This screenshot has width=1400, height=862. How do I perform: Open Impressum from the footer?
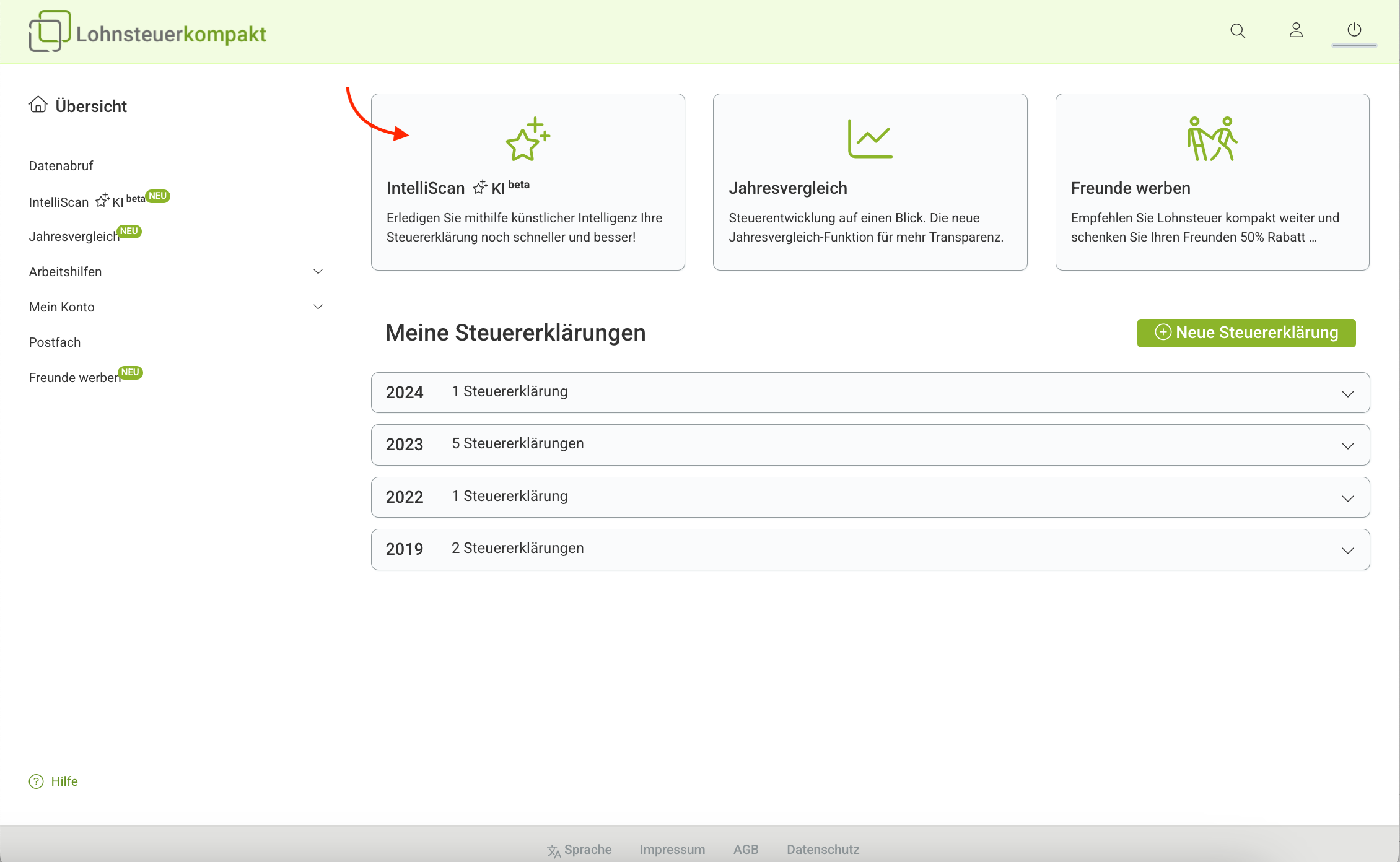[672, 849]
